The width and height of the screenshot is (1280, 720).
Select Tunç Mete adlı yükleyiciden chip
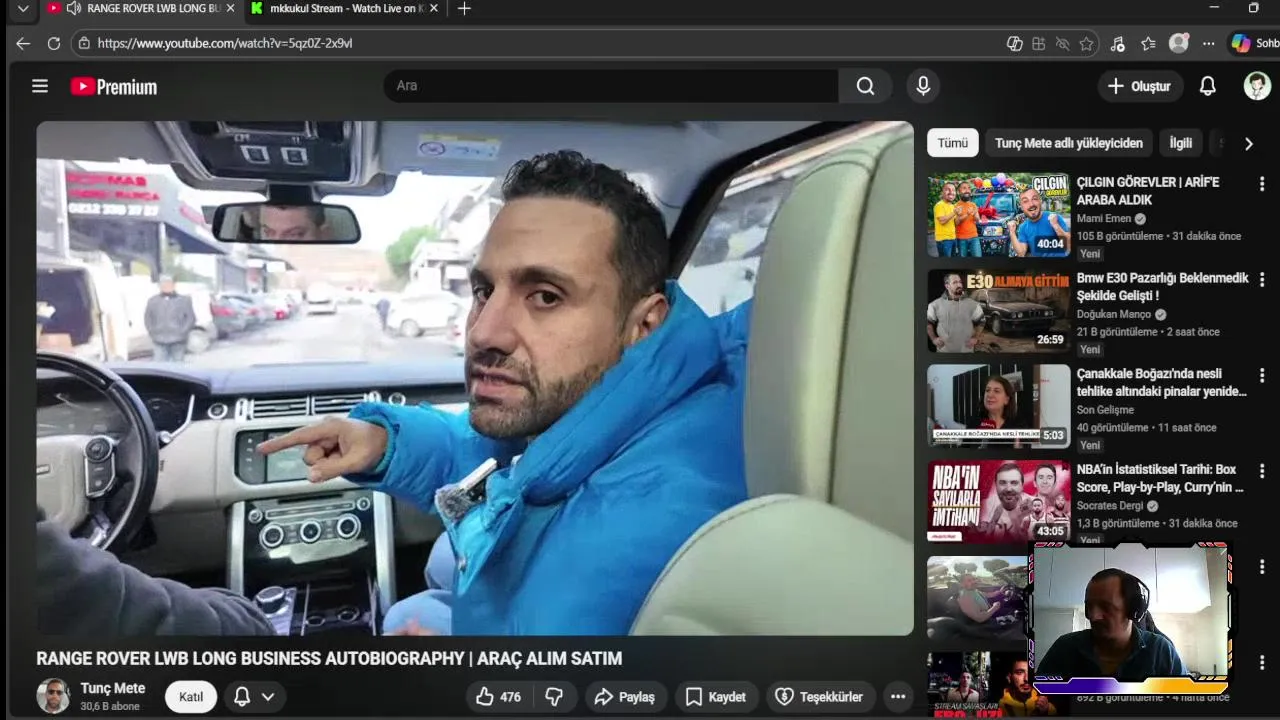1069,143
